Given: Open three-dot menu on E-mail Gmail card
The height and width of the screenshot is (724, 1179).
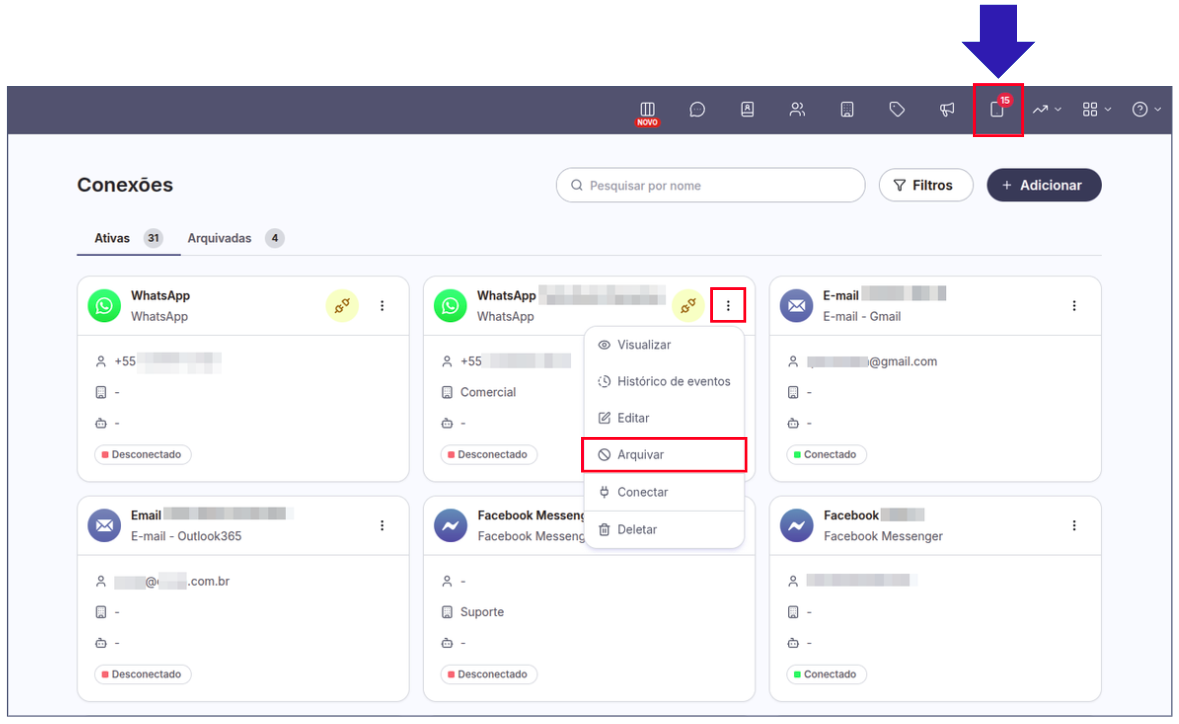Looking at the screenshot, I should point(1074,306).
